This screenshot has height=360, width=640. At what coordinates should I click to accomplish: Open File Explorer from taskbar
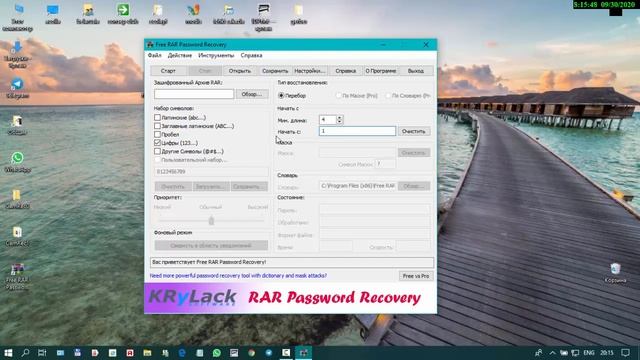click(147, 353)
